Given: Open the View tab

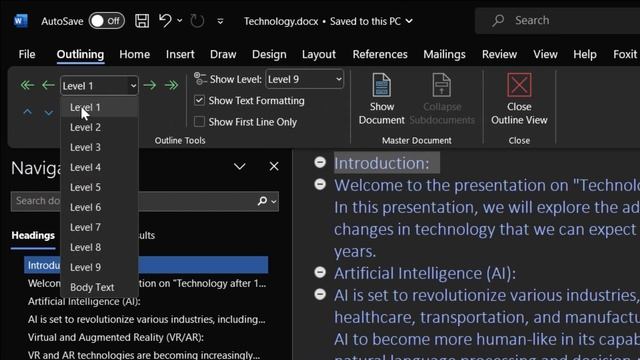Looking at the screenshot, I should coord(545,54).
